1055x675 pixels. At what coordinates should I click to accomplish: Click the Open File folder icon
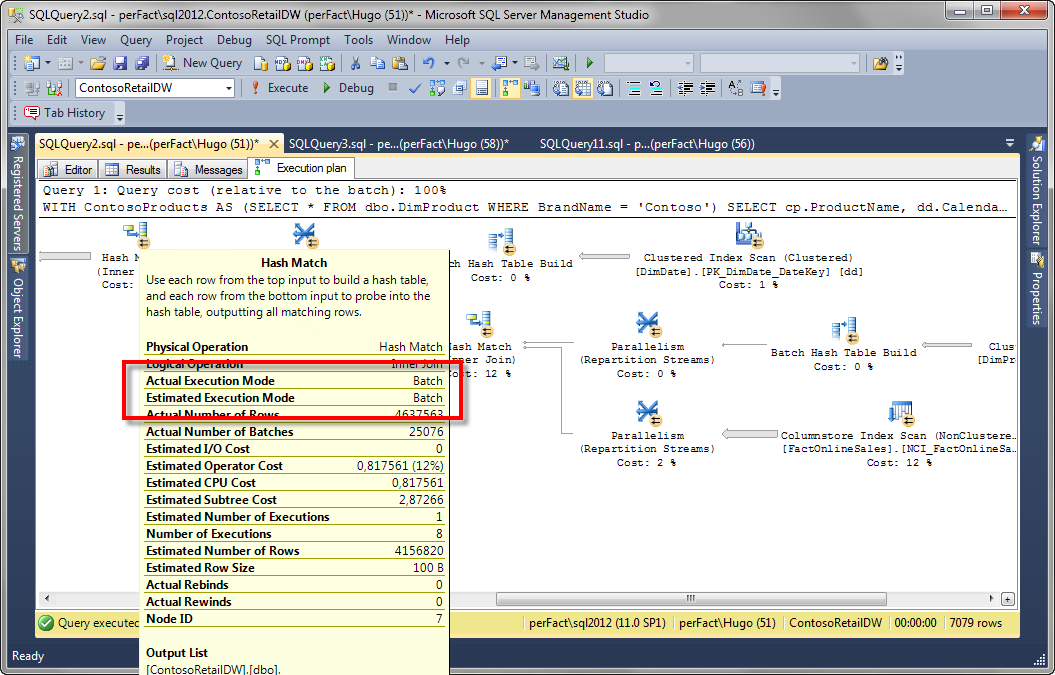[x=98, y=63]
